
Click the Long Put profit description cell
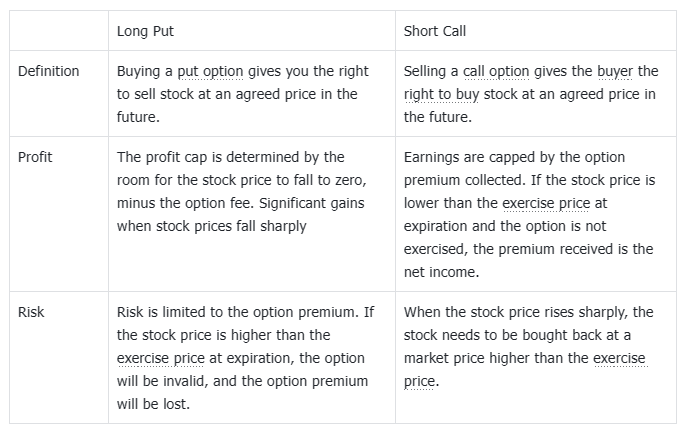click(241, 192)
